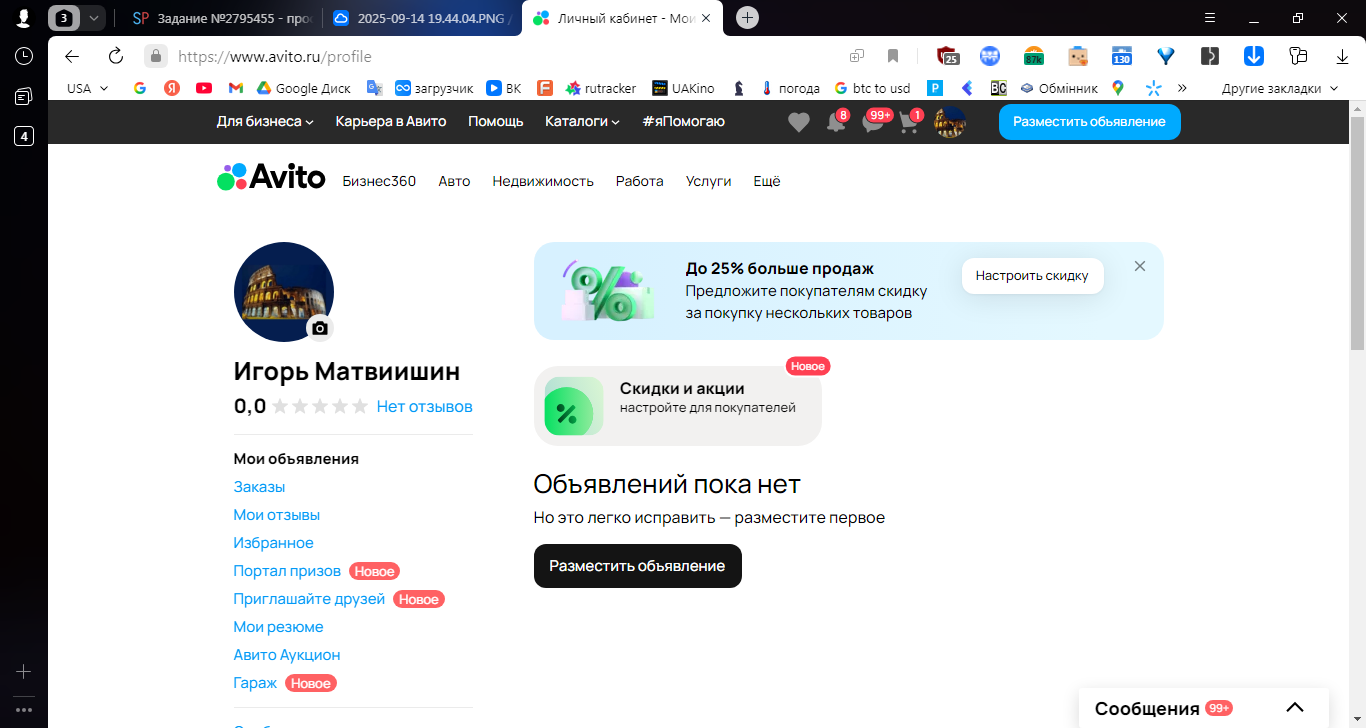Open the YouTube bookmark

pos(204,88)
